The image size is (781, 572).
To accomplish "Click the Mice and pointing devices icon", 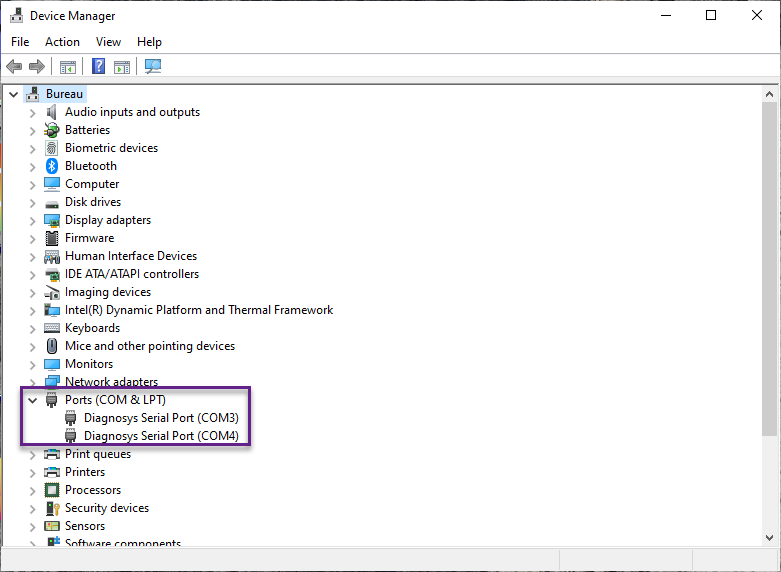I will coord(52,346).
